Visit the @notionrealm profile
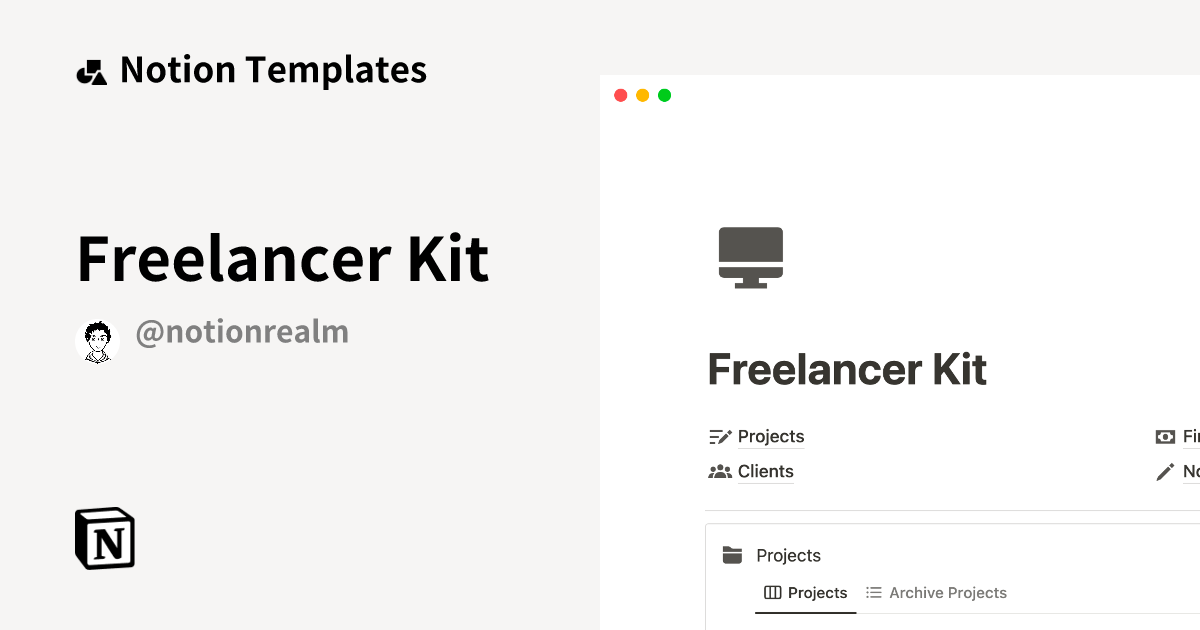Screen dimensions: 1200x630 click(242, 331)
